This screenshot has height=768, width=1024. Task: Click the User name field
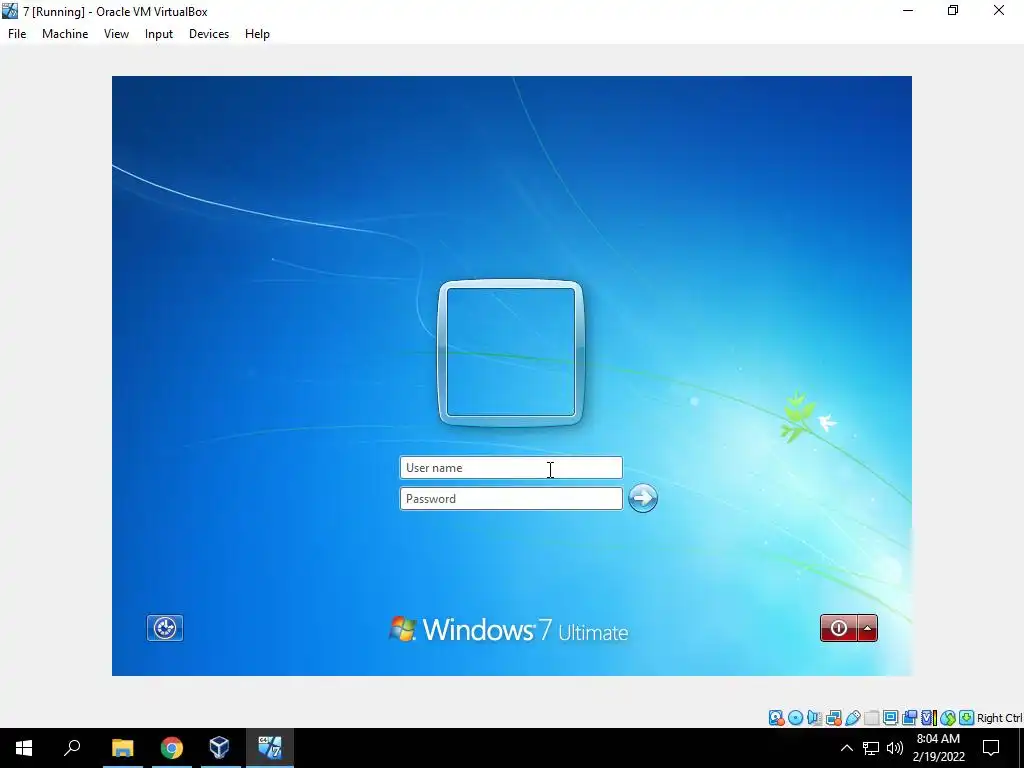point(511,468)
